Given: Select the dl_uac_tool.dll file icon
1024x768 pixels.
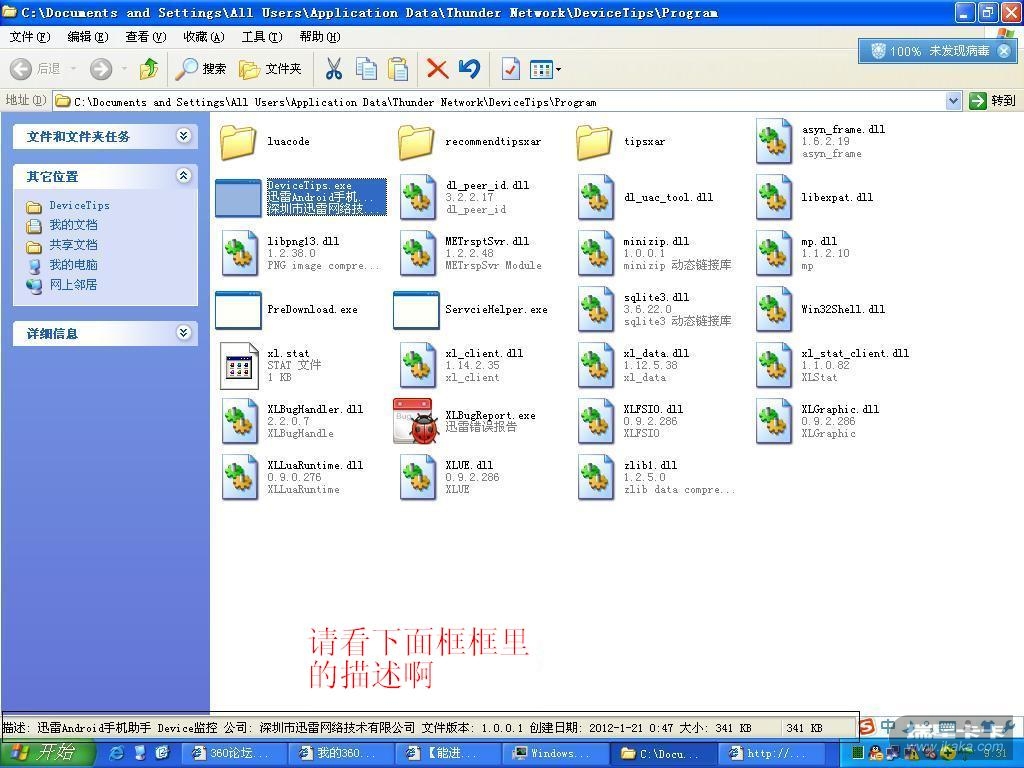Looking at the screenshot, I should (596, 197).
